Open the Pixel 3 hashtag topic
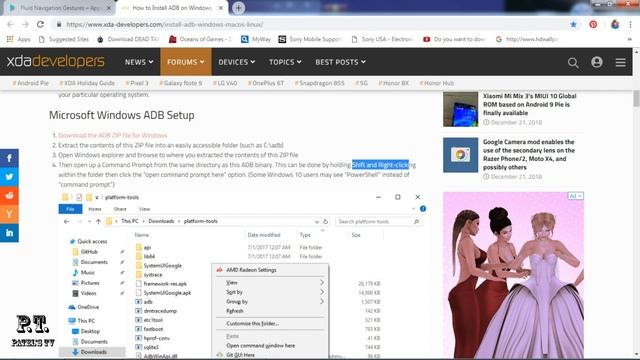Screen dimensions: 640x360 pos(137,83)
